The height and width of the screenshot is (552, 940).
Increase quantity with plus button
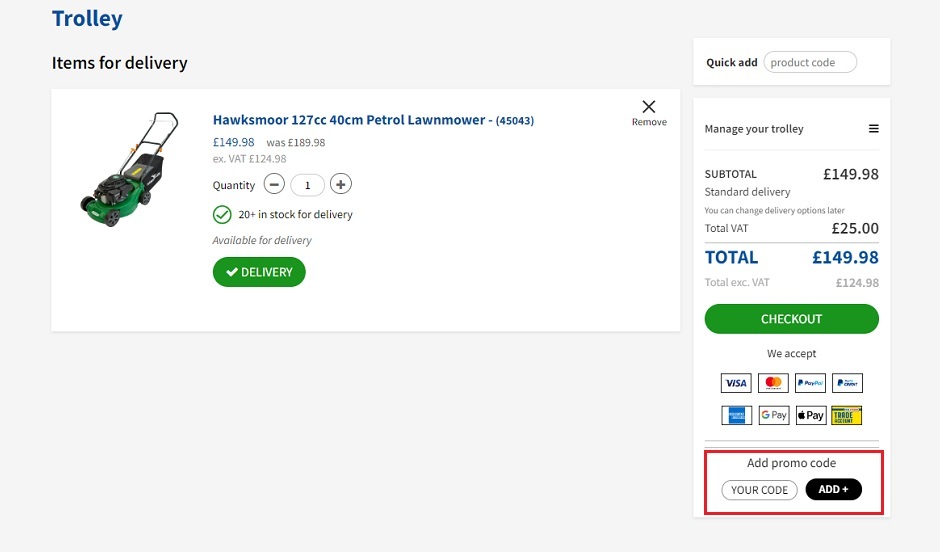tap(341, 184)
